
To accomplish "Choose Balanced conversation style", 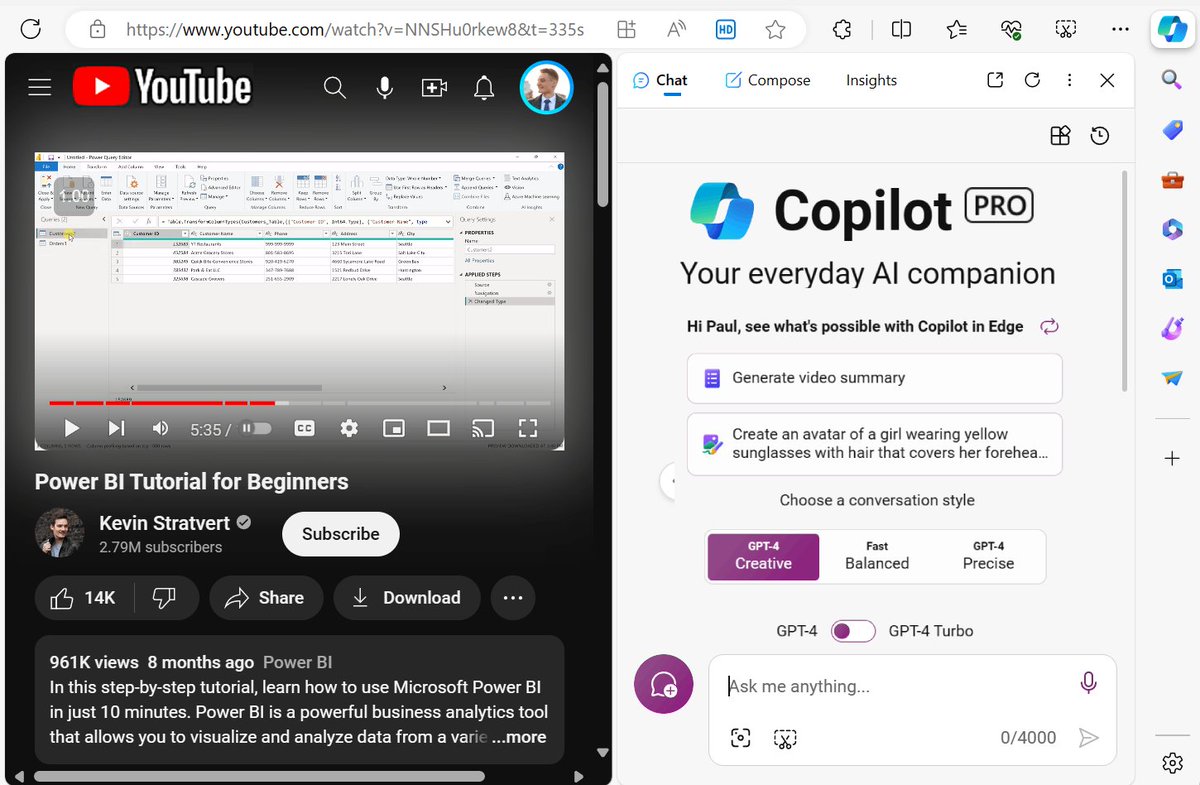I will point(877,556).
